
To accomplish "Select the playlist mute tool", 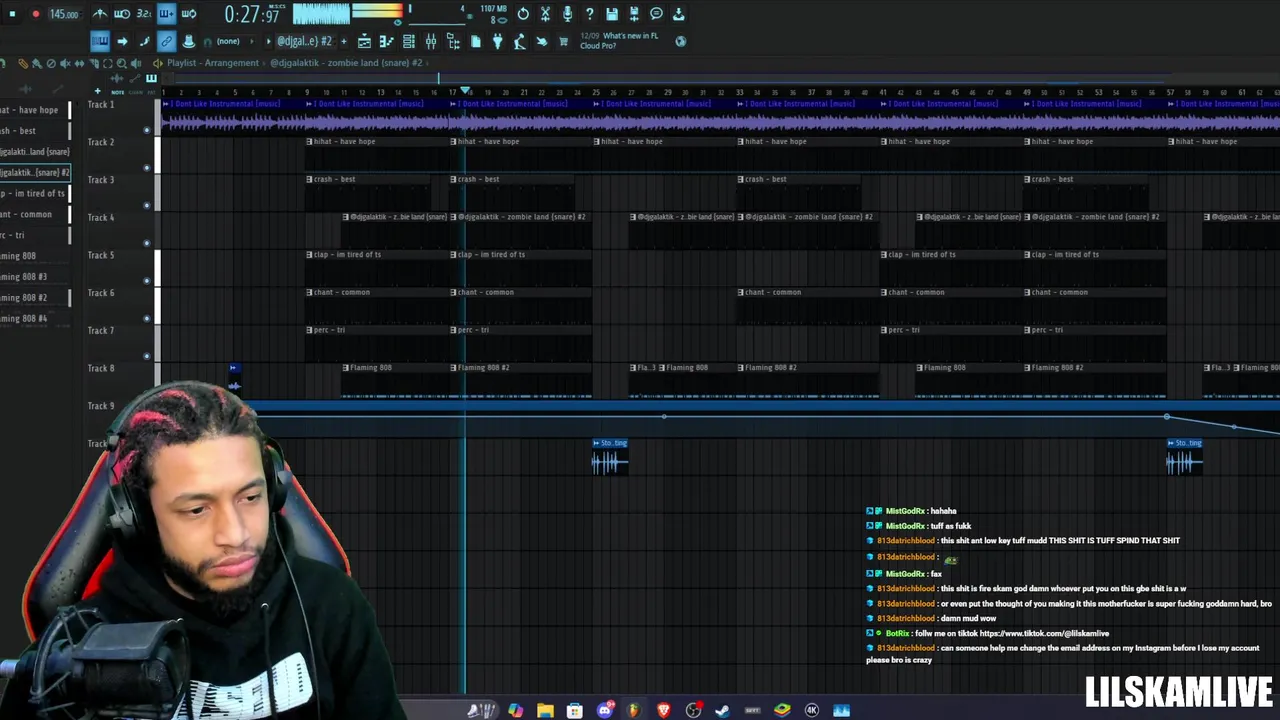I will click(x=65, y=63).
